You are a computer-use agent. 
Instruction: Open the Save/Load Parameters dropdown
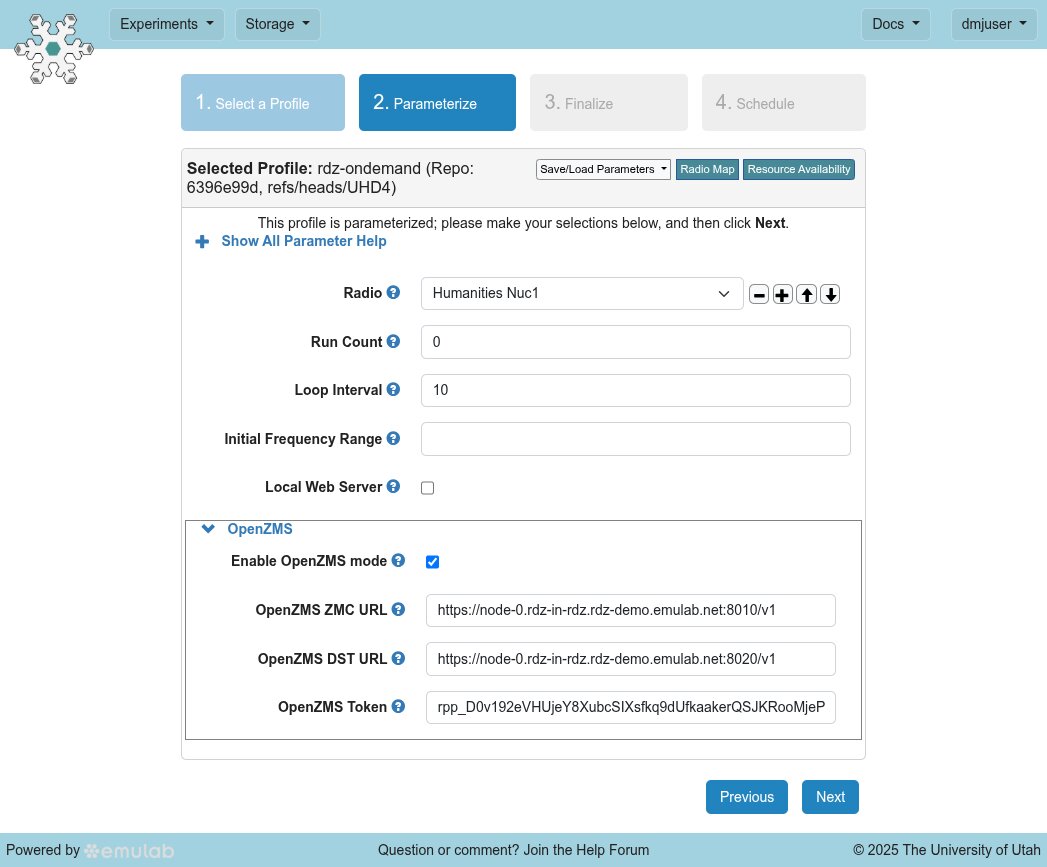point(603,170)
